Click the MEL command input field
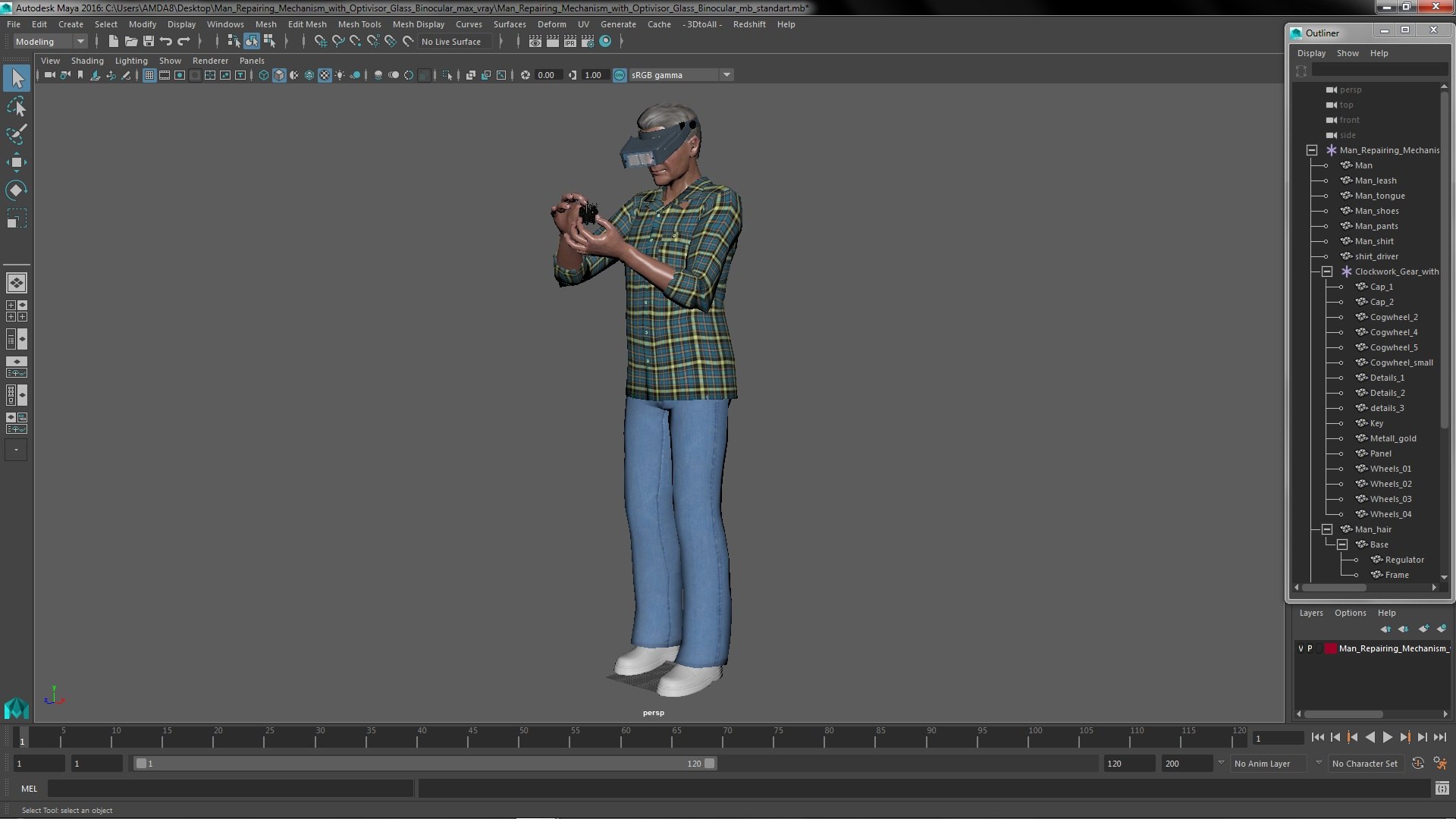Viewport: 1456px width, 819px height. tap(231, 789)
